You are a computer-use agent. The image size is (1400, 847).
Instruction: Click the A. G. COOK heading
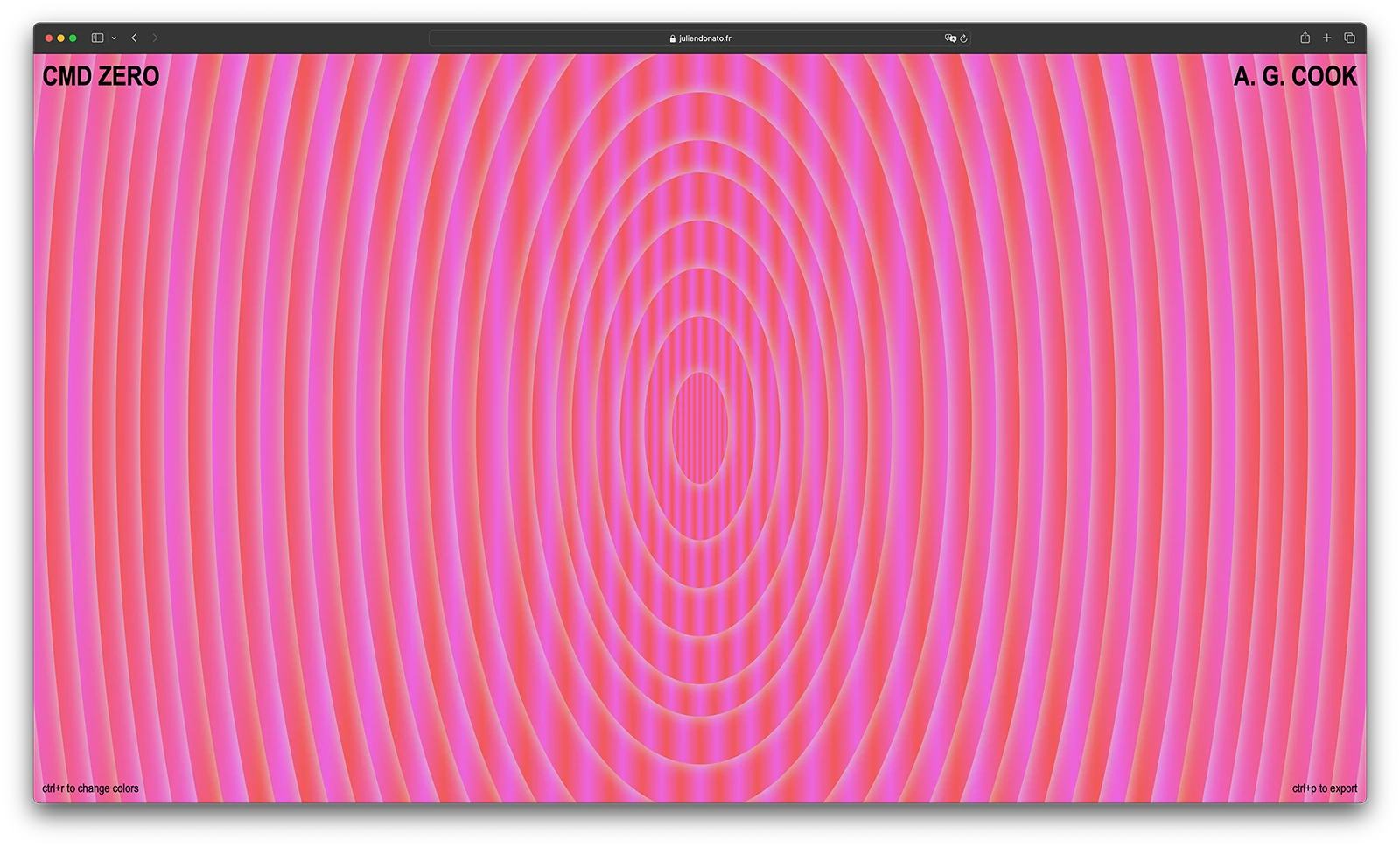pos(1295,76)
